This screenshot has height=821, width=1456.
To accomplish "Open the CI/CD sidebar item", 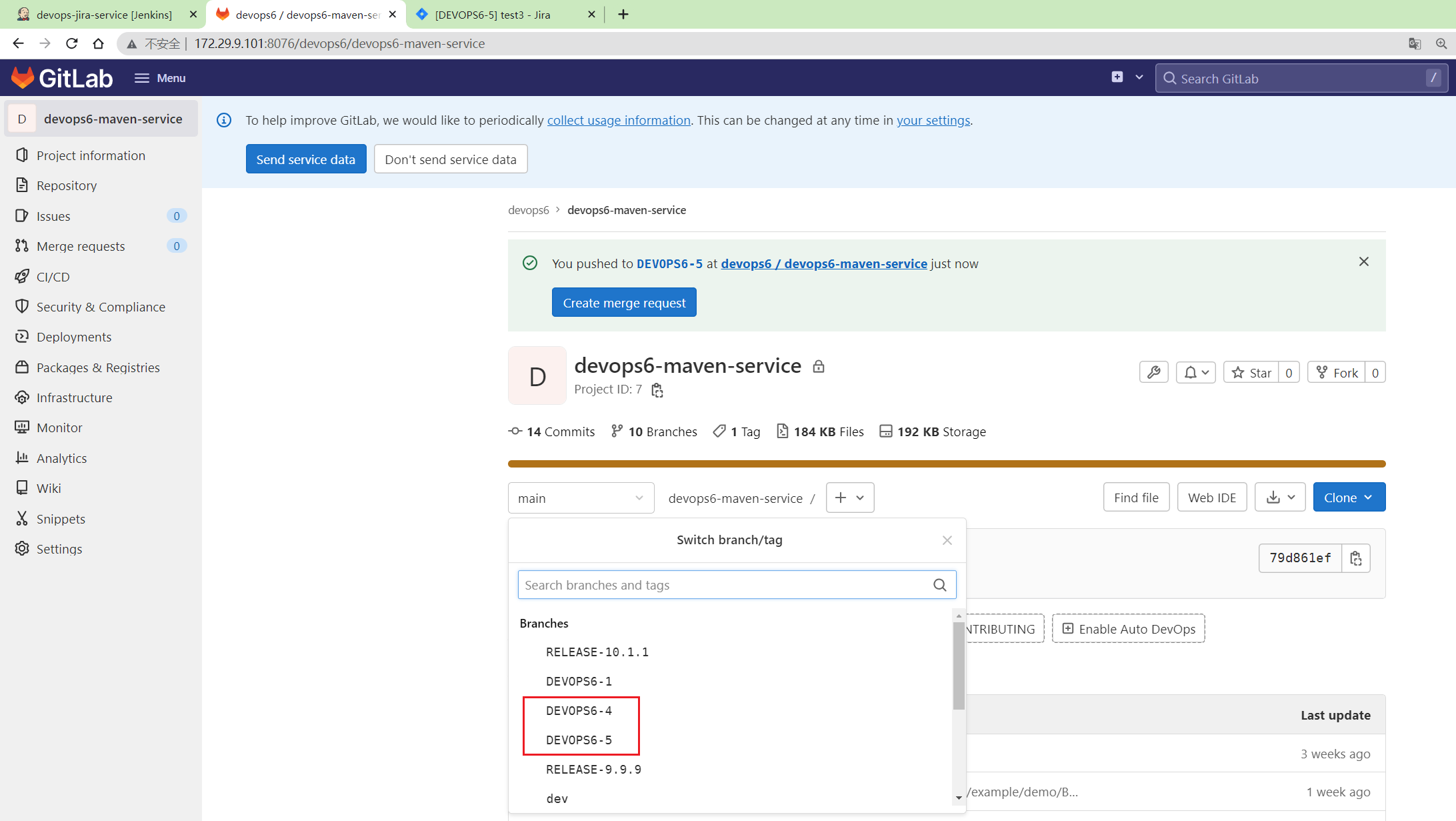I will point(53,277).
